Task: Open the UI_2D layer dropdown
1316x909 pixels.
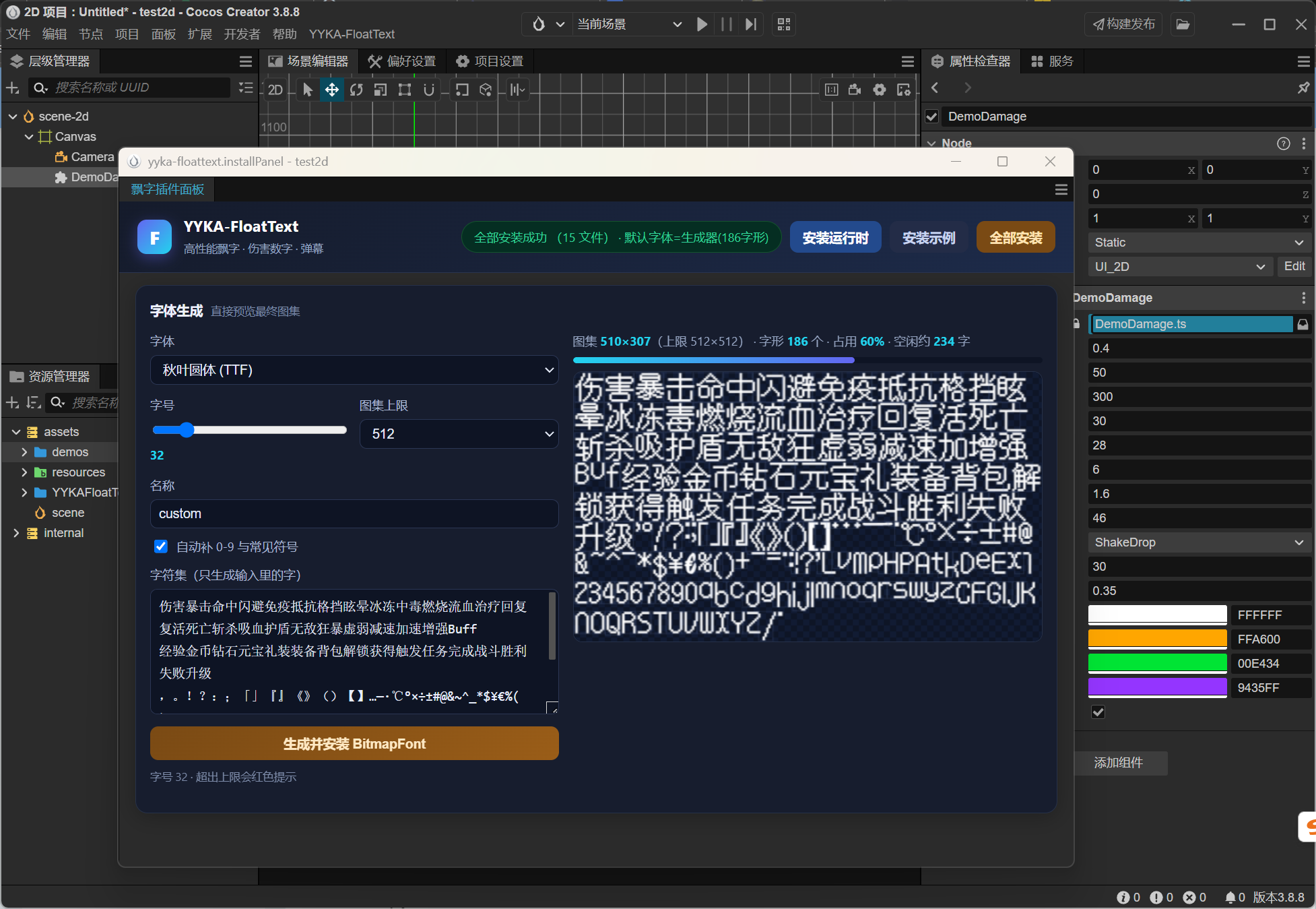Action: [x=1181, y=267]
